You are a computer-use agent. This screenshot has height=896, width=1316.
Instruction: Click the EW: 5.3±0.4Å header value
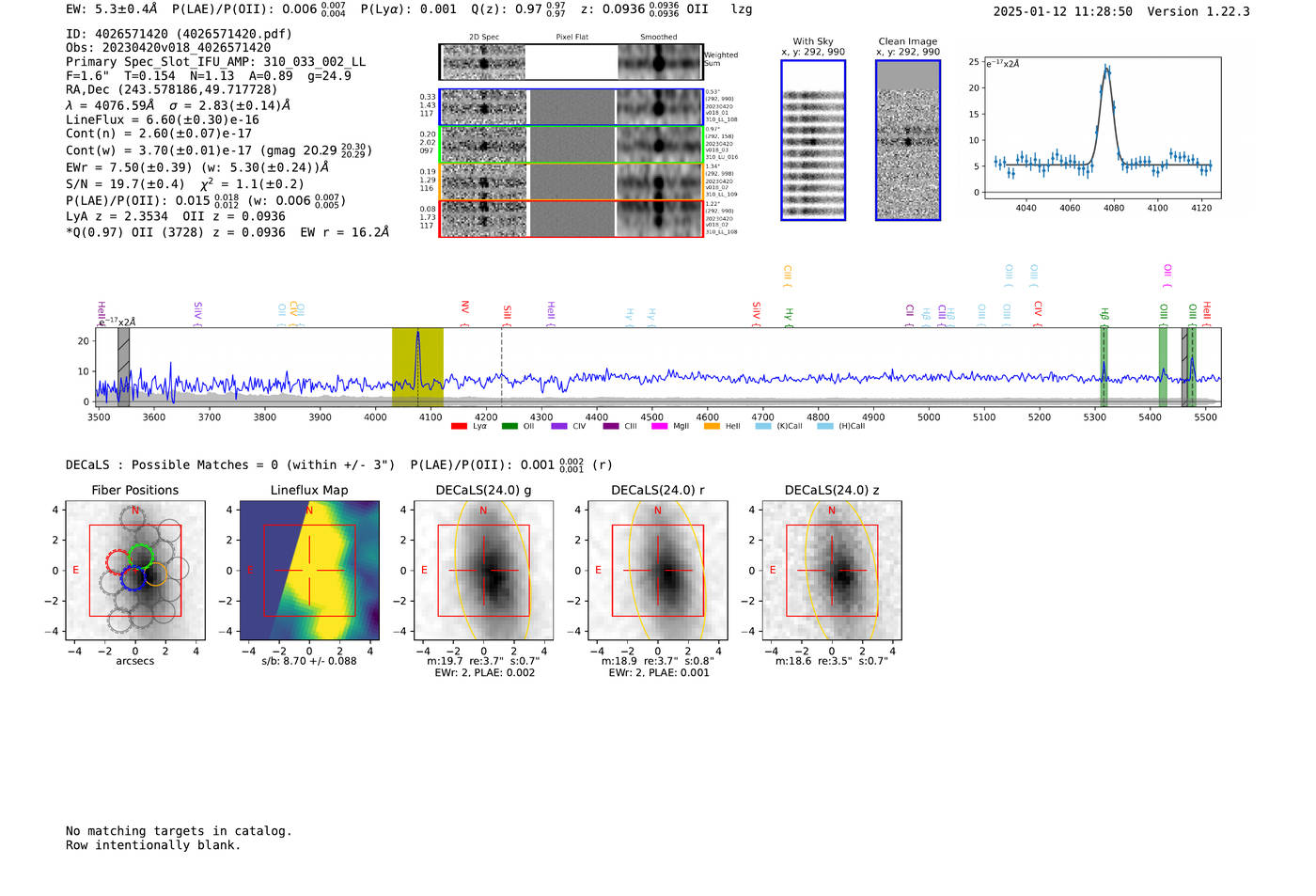(x=112, y=9)
